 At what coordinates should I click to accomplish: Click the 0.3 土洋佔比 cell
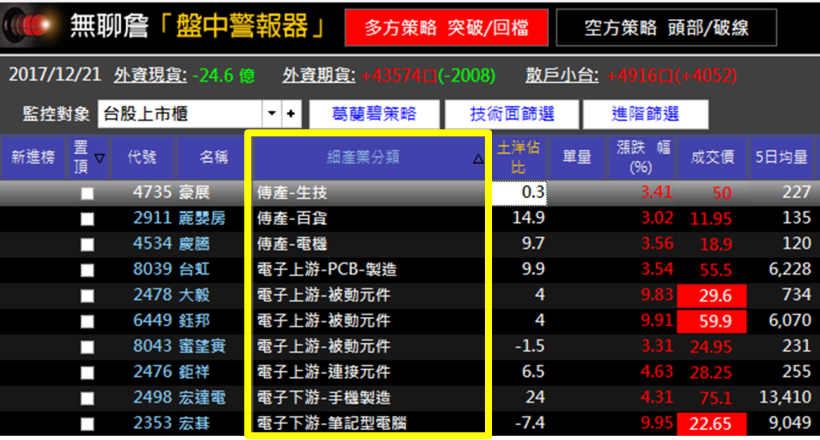[519, 192]
